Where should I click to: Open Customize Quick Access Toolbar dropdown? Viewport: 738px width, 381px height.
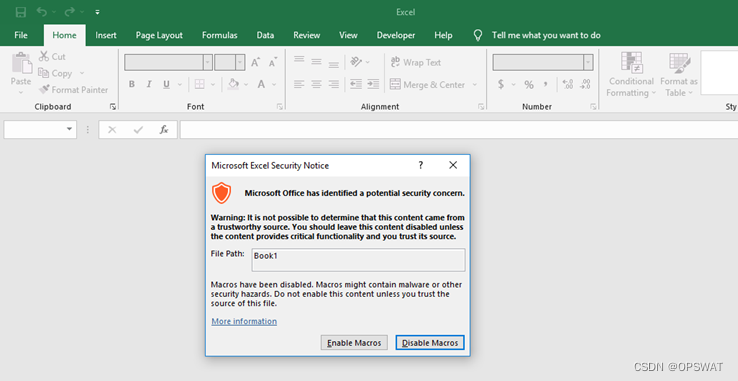point(97,12)
